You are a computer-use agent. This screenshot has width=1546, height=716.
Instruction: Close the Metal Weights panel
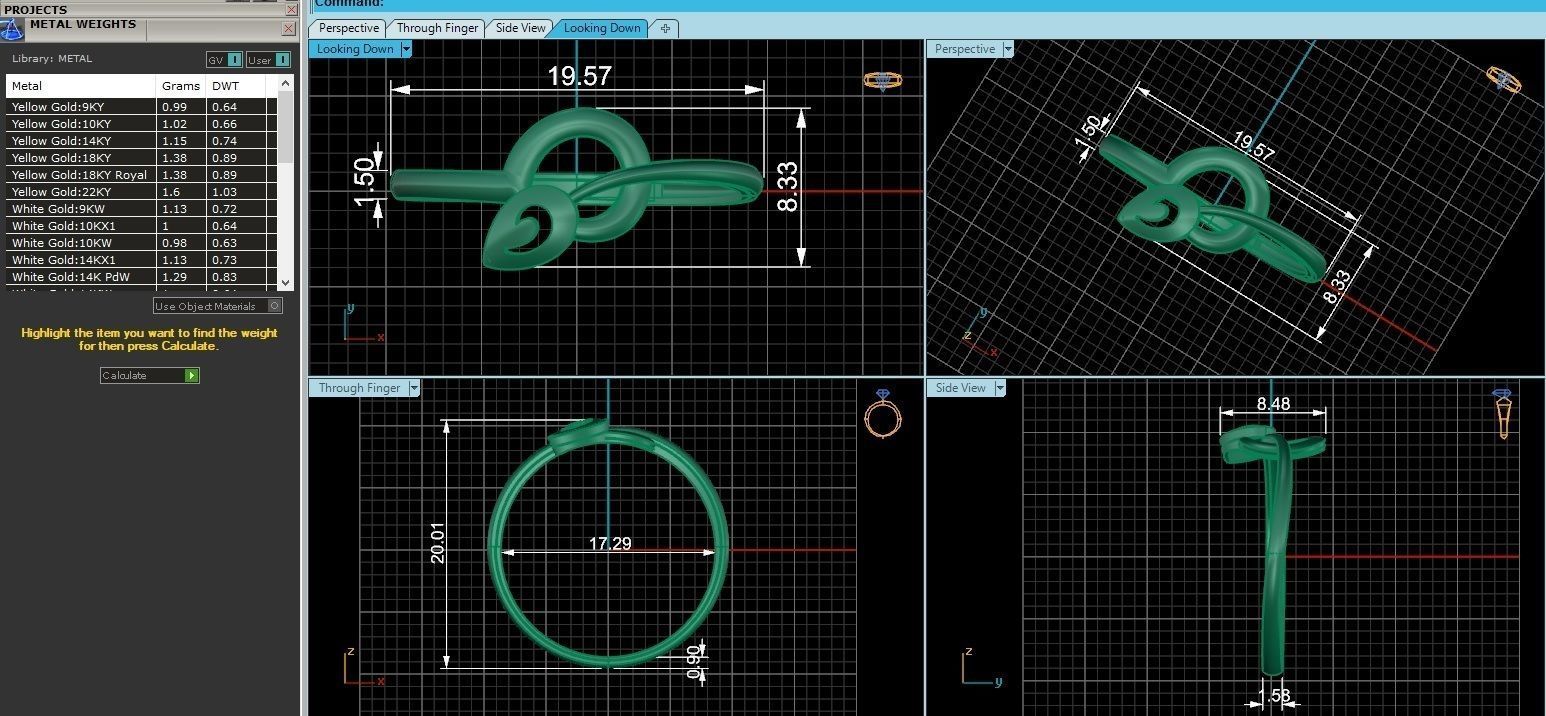click(x=289, y=29)
